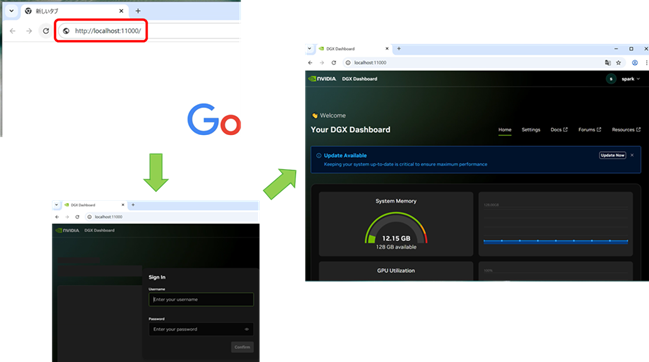The width and height of the screenshot is (649, 362).
Task: Click the round 's' user avatar
Action: (x=611, y=79)
